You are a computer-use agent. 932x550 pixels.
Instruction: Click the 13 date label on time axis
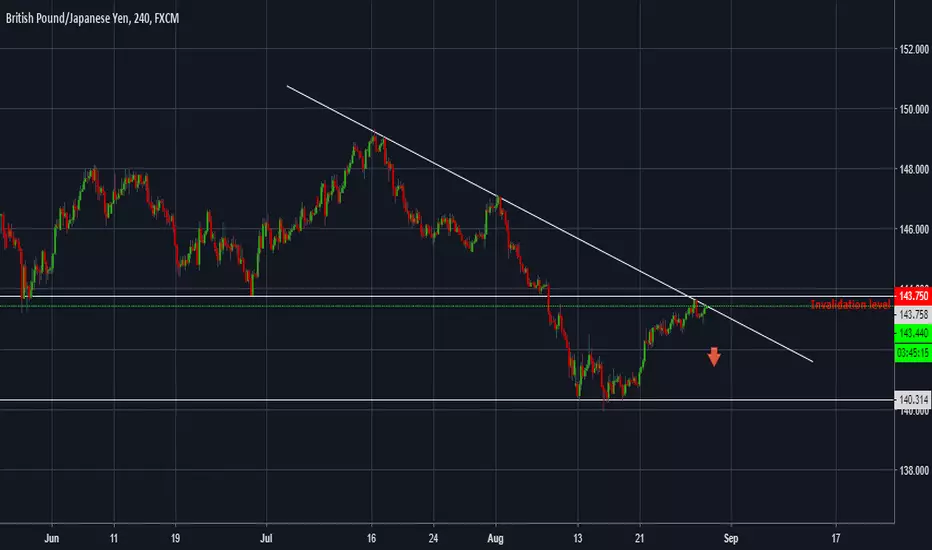click(x=578, y=539)
